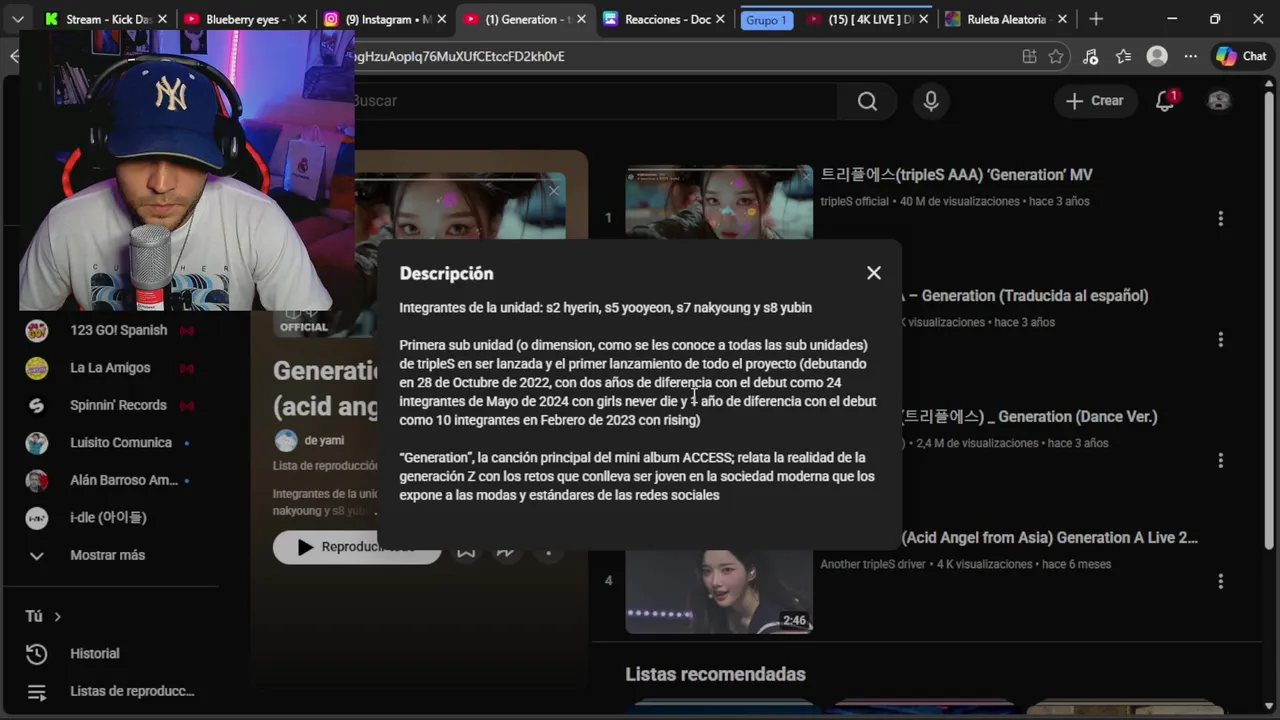The width and height of the screenshot is (1280, 720).
Task: Open Luisito Comunica subscription
Action: tap(110, 442)
